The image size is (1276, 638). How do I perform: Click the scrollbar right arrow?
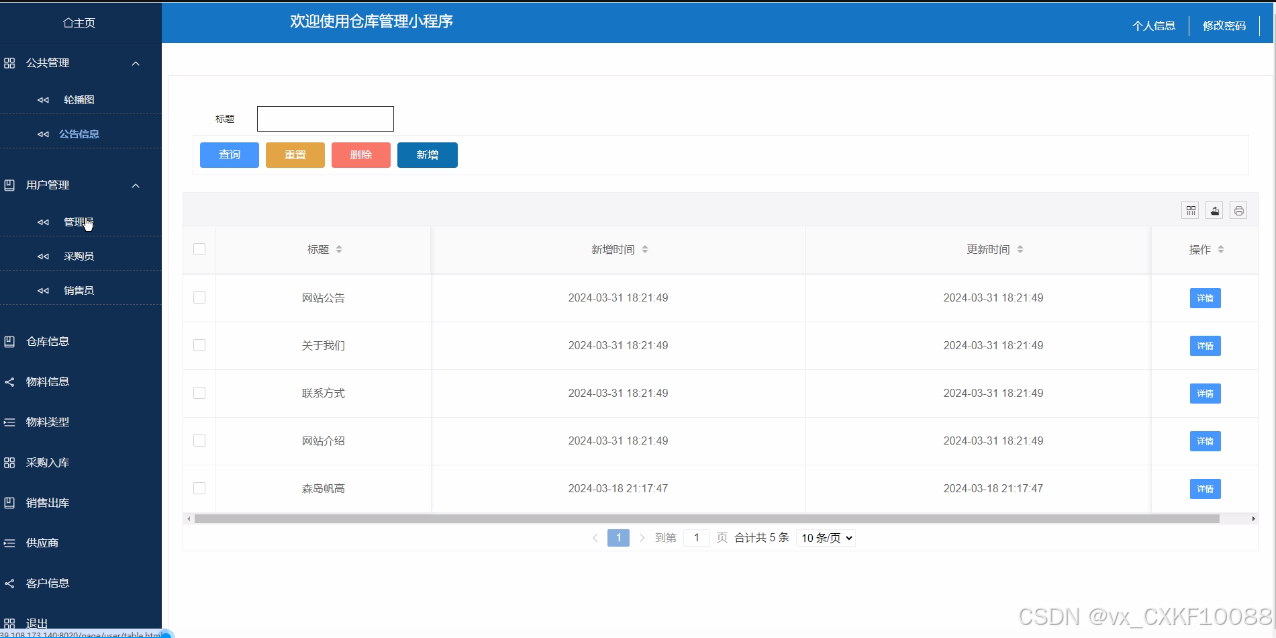(1254, 519)
